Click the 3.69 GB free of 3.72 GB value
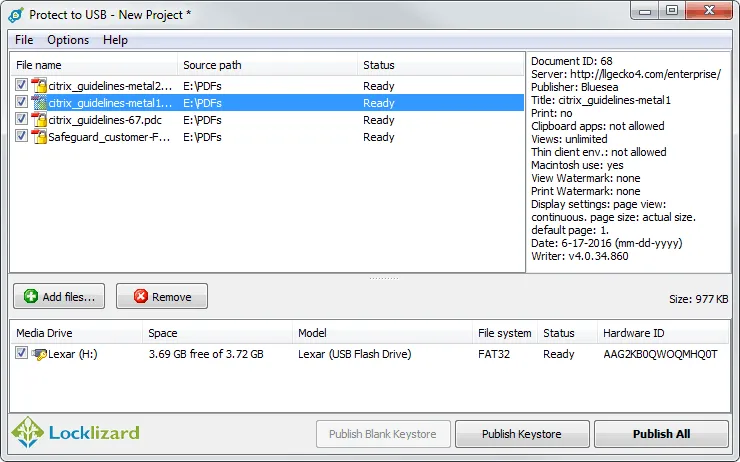 coord(206,354)
